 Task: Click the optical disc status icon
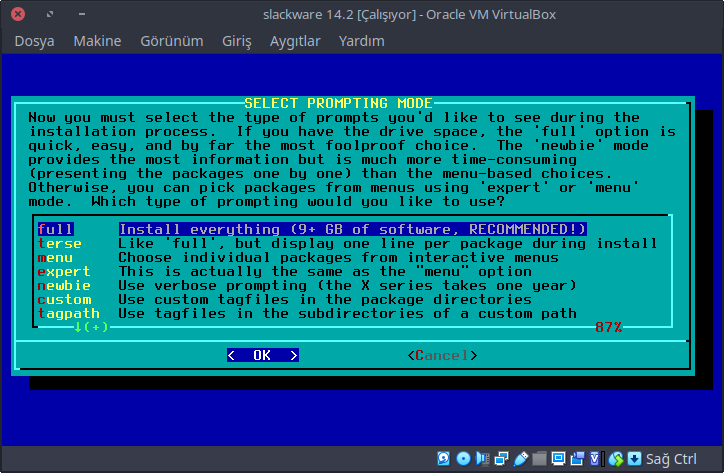463,459
